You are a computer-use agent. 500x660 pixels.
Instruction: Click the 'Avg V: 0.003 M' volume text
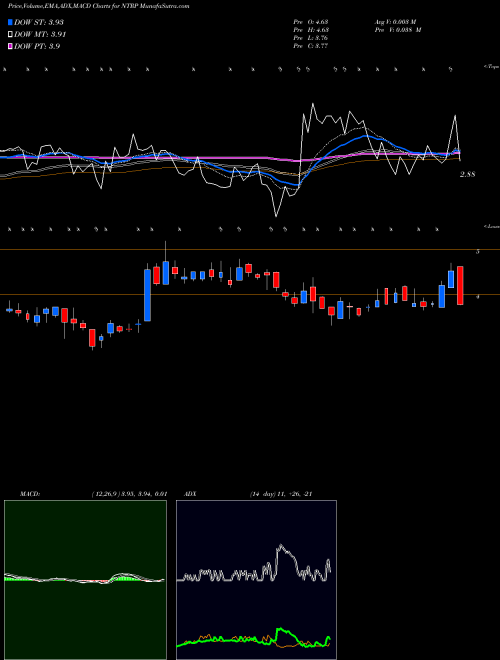coord(395,22)
